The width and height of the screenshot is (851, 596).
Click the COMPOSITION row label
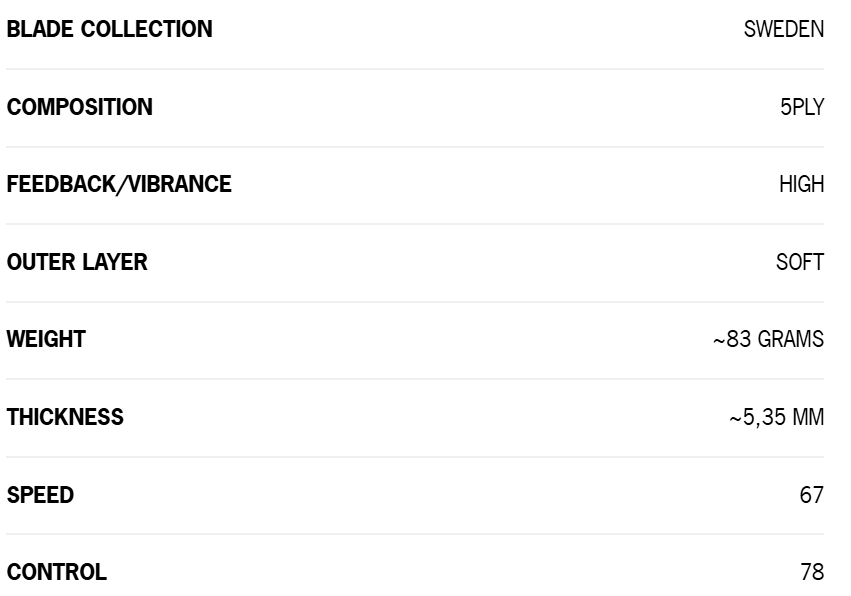point(79,107)
